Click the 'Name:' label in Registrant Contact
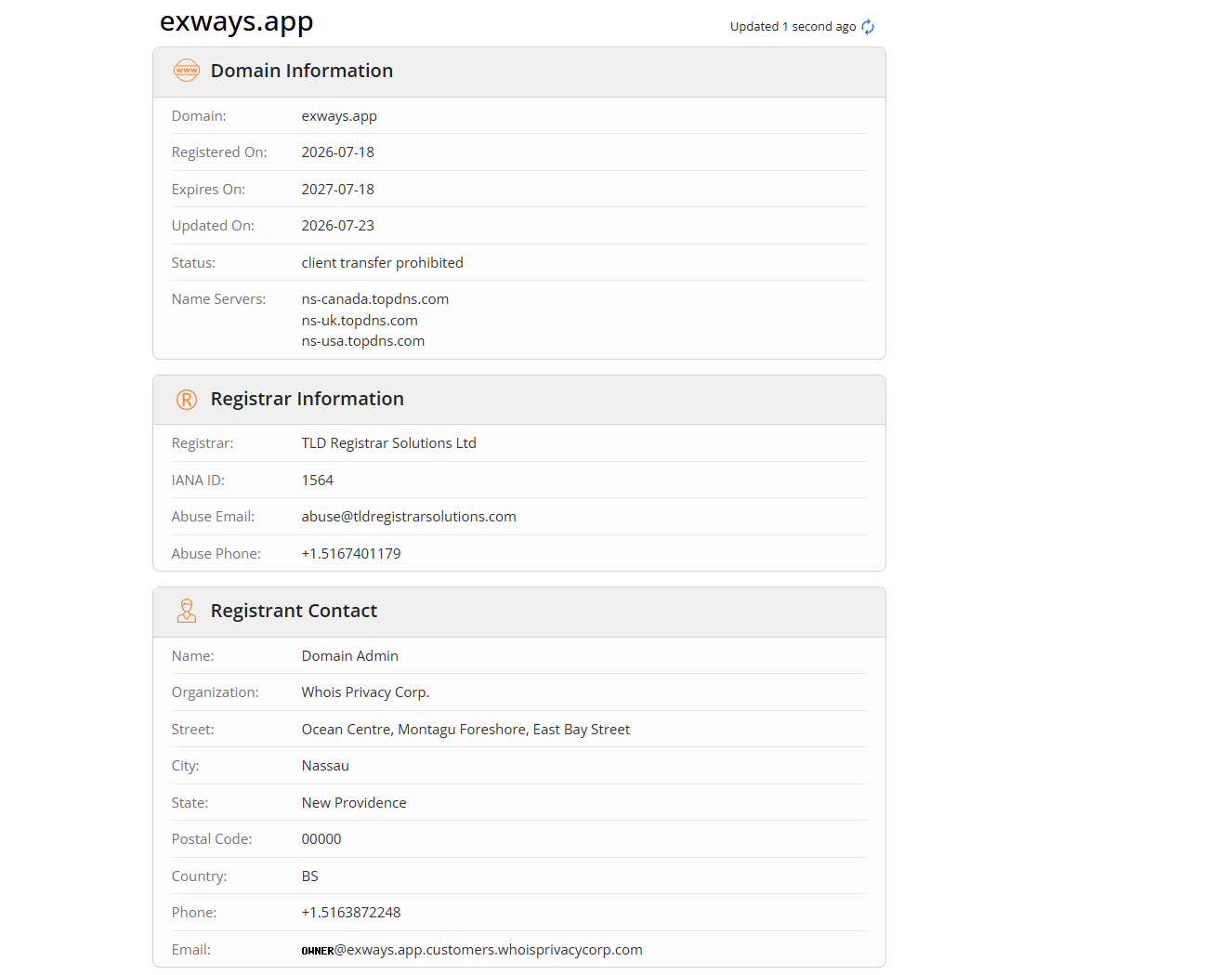The width and height of the screenshot is (1232, 975). pyautogui.click(x=192, y=656)
